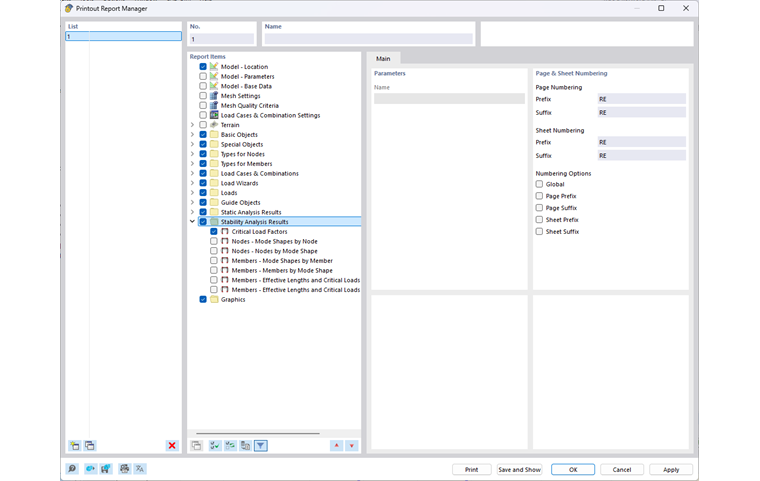The image size is (760, 481).
Task: Click the Apply button
Action: pyautogui.click(x=671, y=469)
